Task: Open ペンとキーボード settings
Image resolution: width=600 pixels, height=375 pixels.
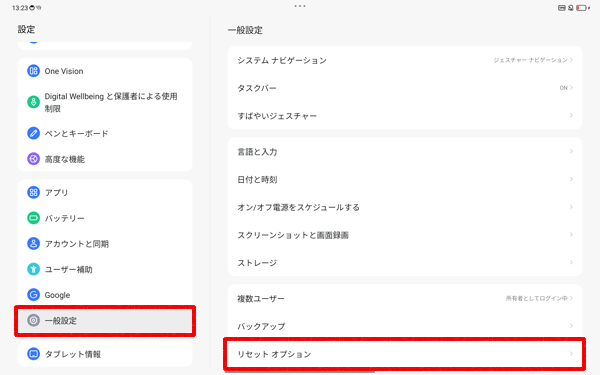Action: pyautogui.click(x=105, y=133)
